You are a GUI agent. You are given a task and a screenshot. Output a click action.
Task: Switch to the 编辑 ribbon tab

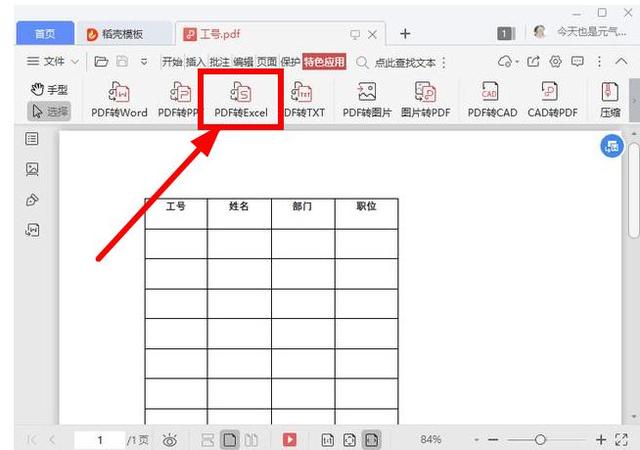243,62
